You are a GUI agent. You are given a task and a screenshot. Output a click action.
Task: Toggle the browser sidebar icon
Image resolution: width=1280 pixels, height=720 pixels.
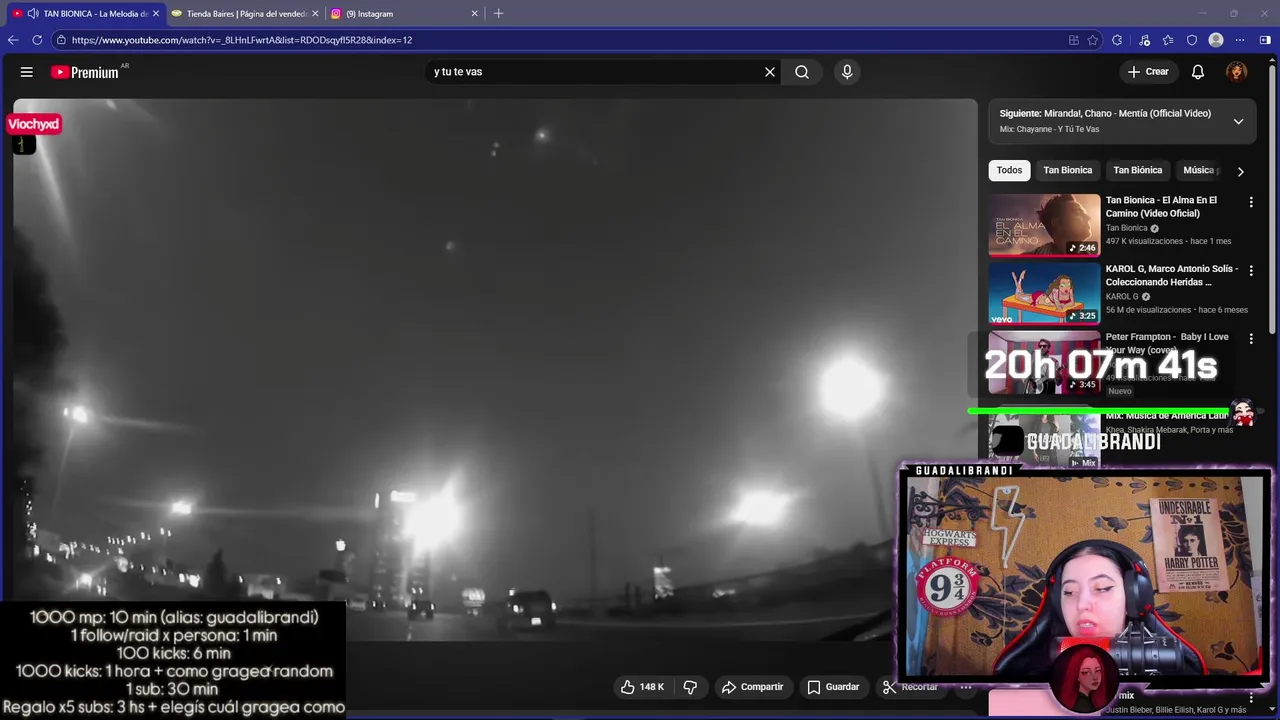click(x=1265, y=40)
